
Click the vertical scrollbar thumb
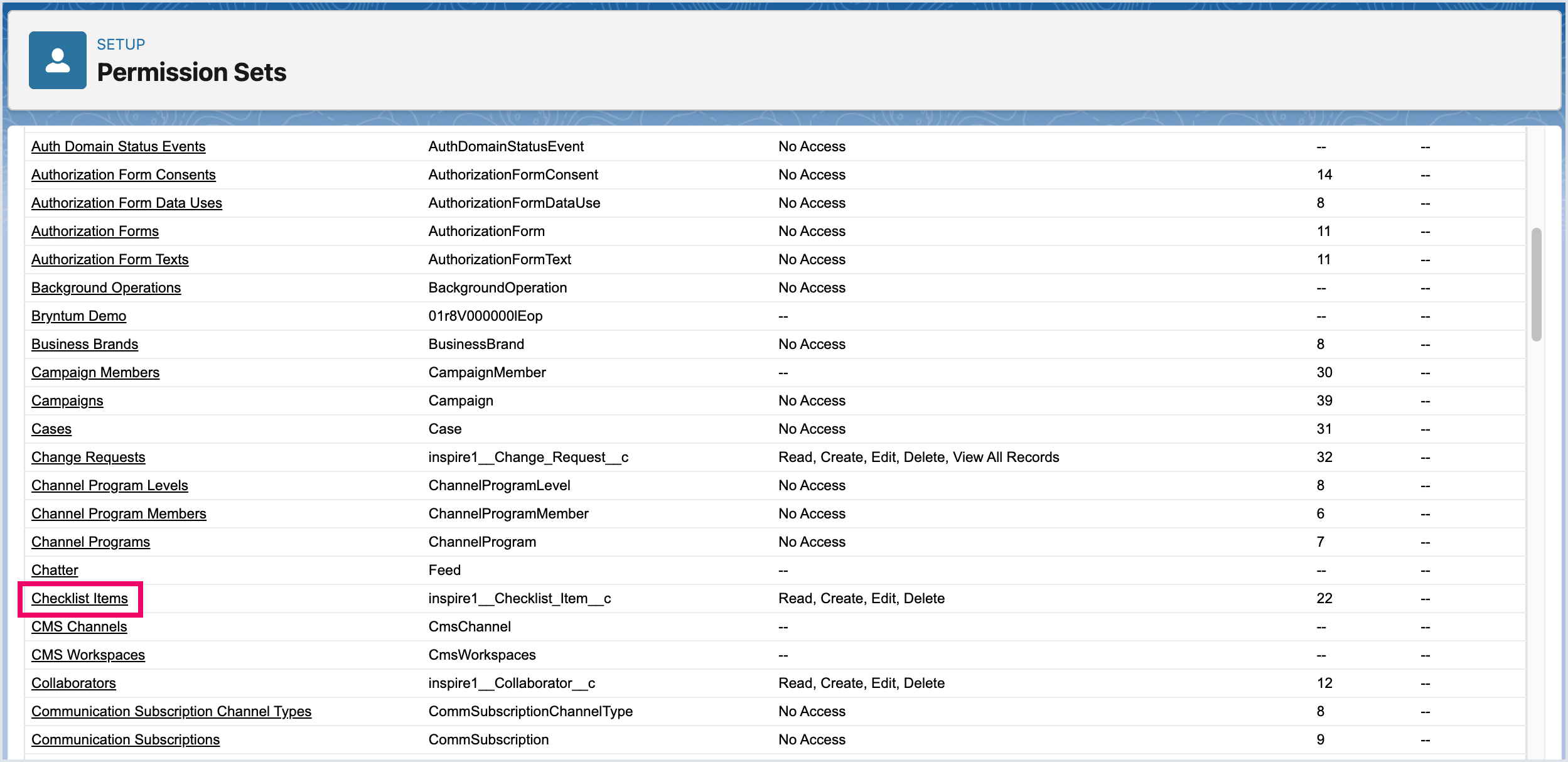pos(1536,284)
